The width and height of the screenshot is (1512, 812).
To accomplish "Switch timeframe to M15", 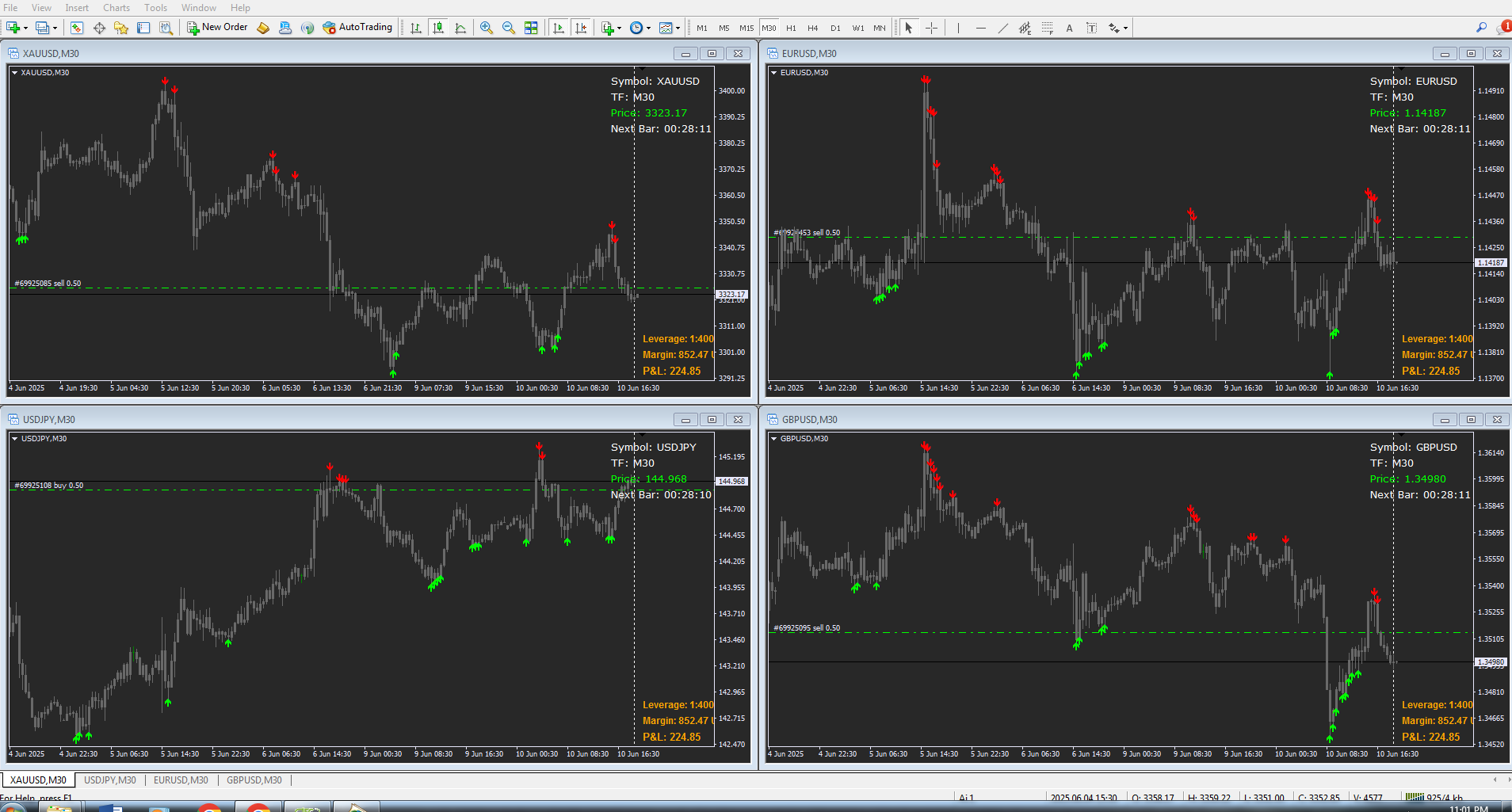I will click(746, 28).
